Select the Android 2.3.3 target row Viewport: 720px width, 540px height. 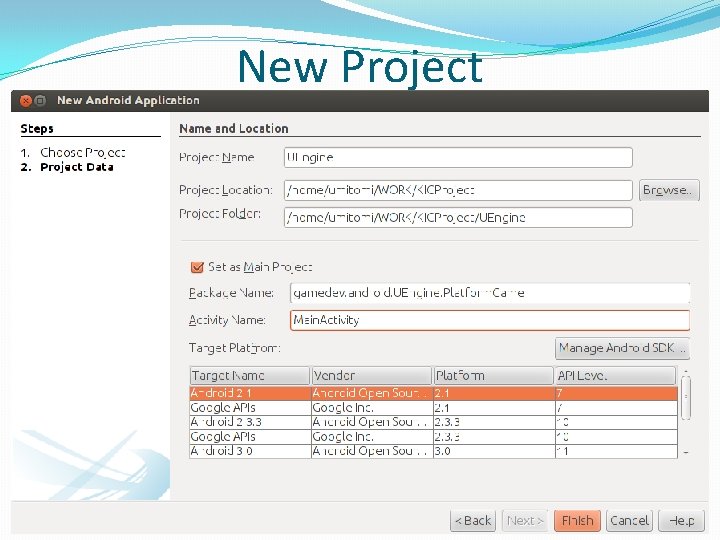433,422
